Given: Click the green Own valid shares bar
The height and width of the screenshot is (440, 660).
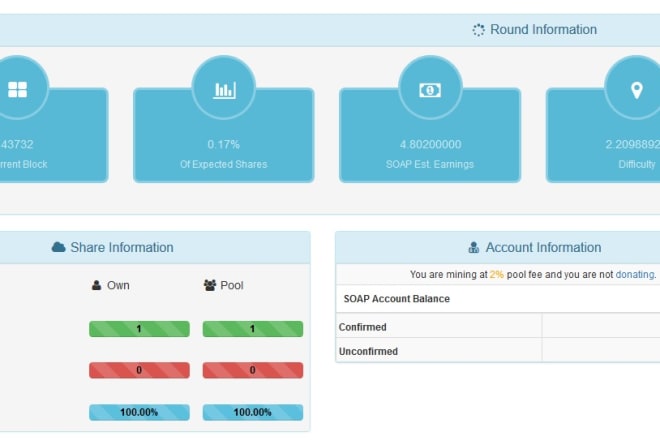Looking at the screenshot, I should (x=139, y=329).
